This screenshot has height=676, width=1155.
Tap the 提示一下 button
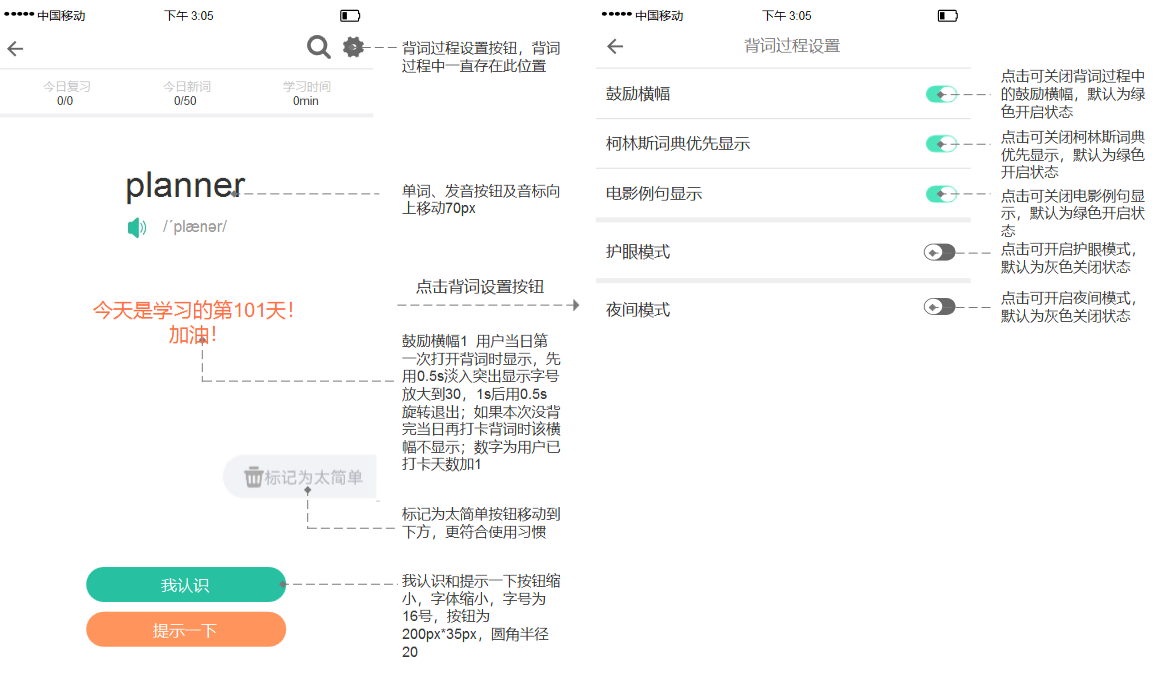(186, 629)
